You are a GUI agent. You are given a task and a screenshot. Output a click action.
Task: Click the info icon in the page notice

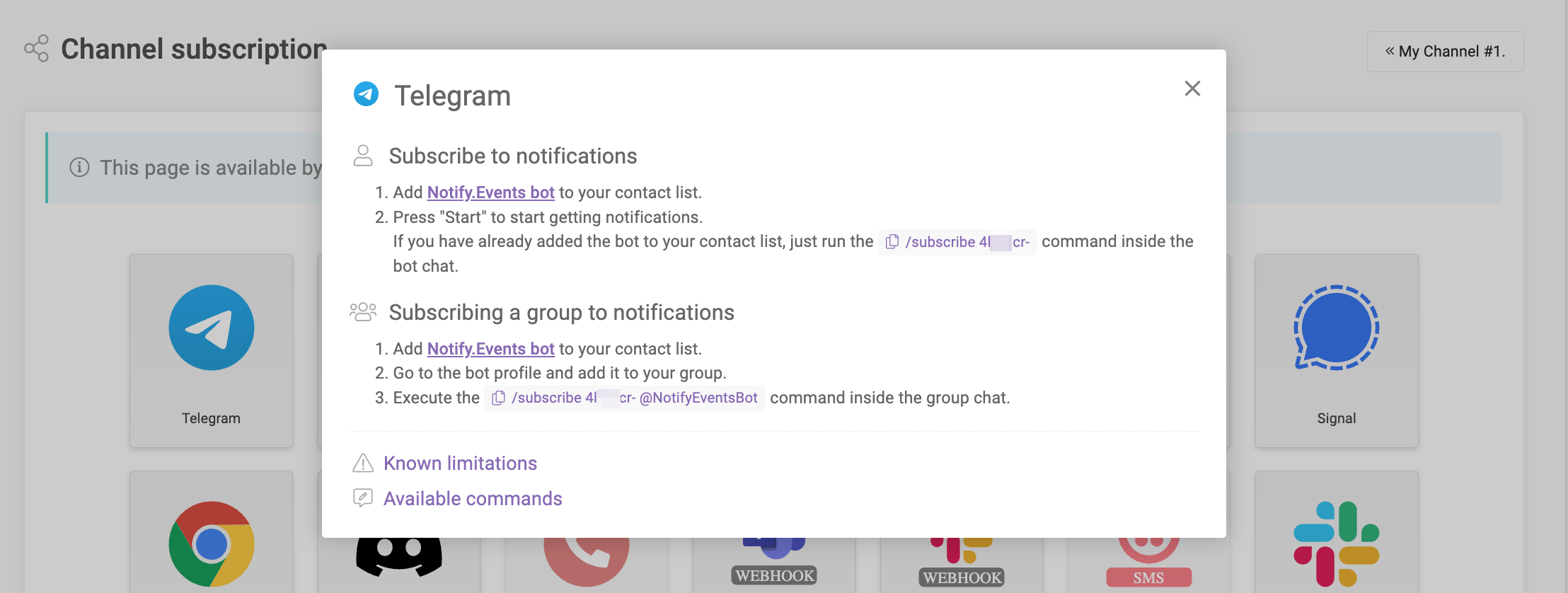pyautogui.click(x=79, y=168)
